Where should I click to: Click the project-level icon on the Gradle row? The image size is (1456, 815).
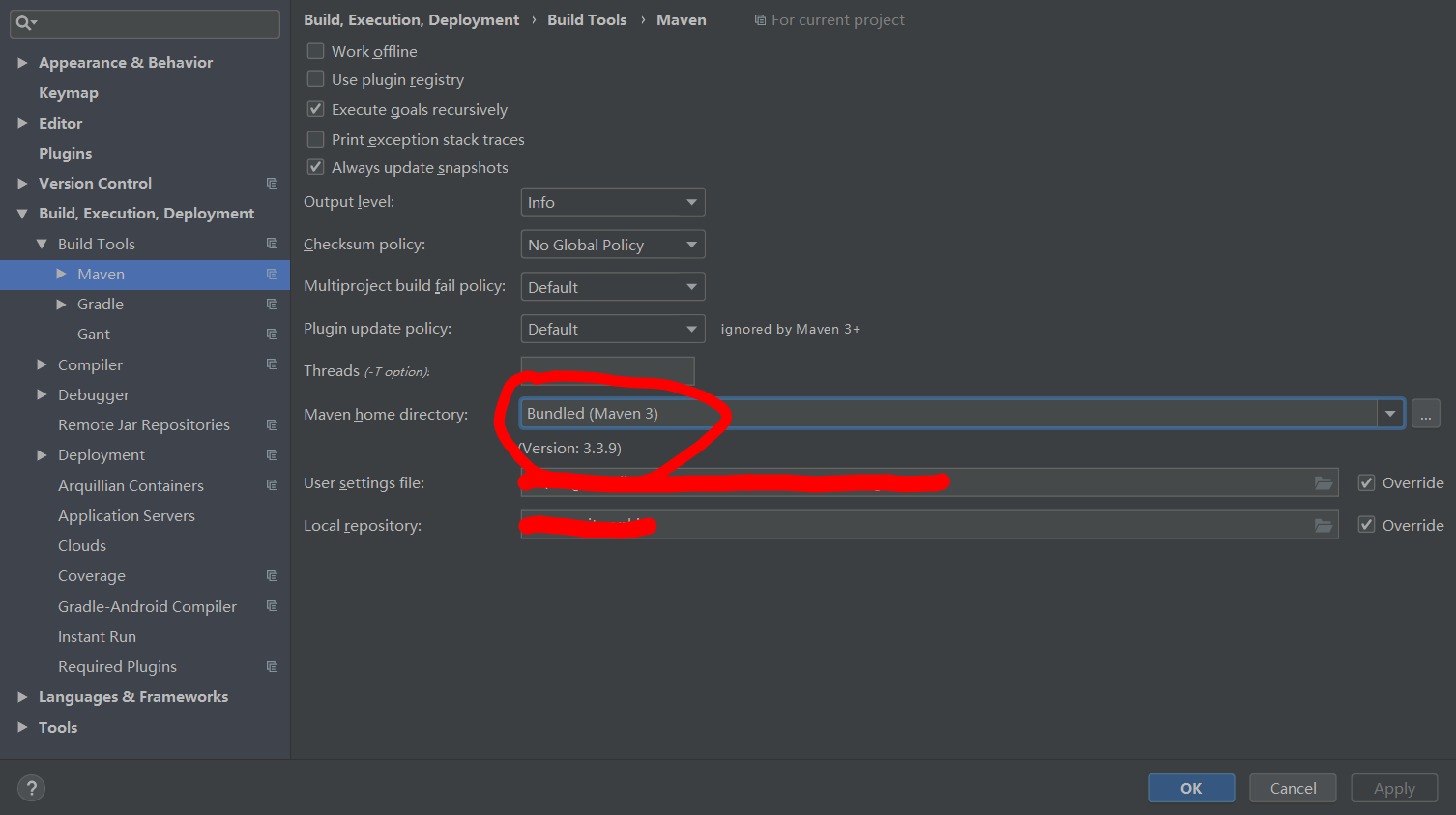[272, 305]
